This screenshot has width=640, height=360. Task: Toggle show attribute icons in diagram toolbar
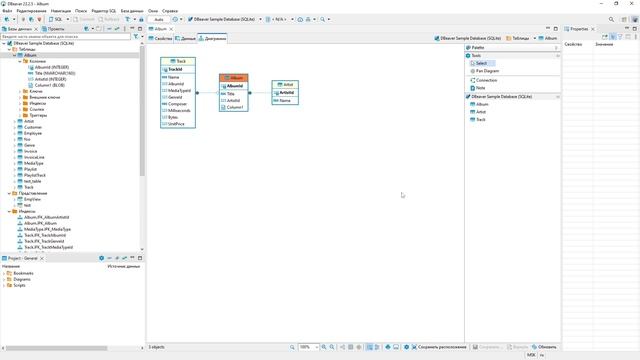pyautogui.click(x=369, y=347)
